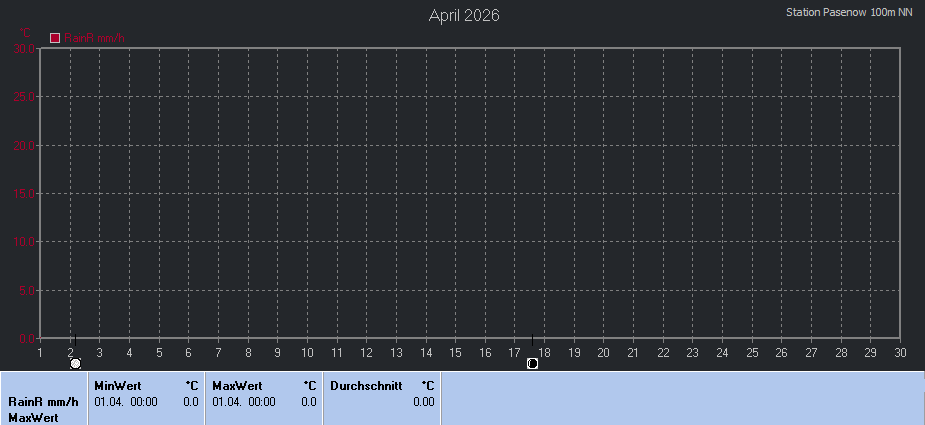Viewport: 925px width, 425px height.
Task: Click the Durchschnitt value 0.00
Action: click(423, 402)
